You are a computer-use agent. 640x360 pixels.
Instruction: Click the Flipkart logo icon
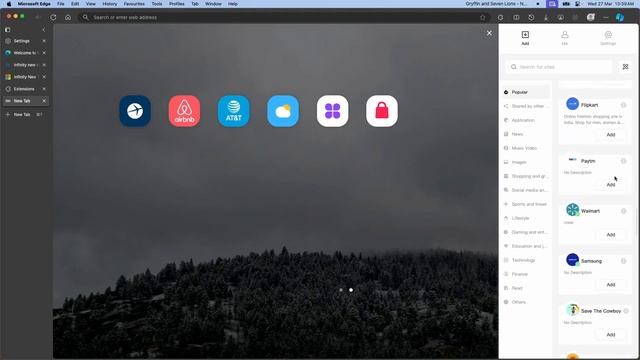(x=572, y=104)
